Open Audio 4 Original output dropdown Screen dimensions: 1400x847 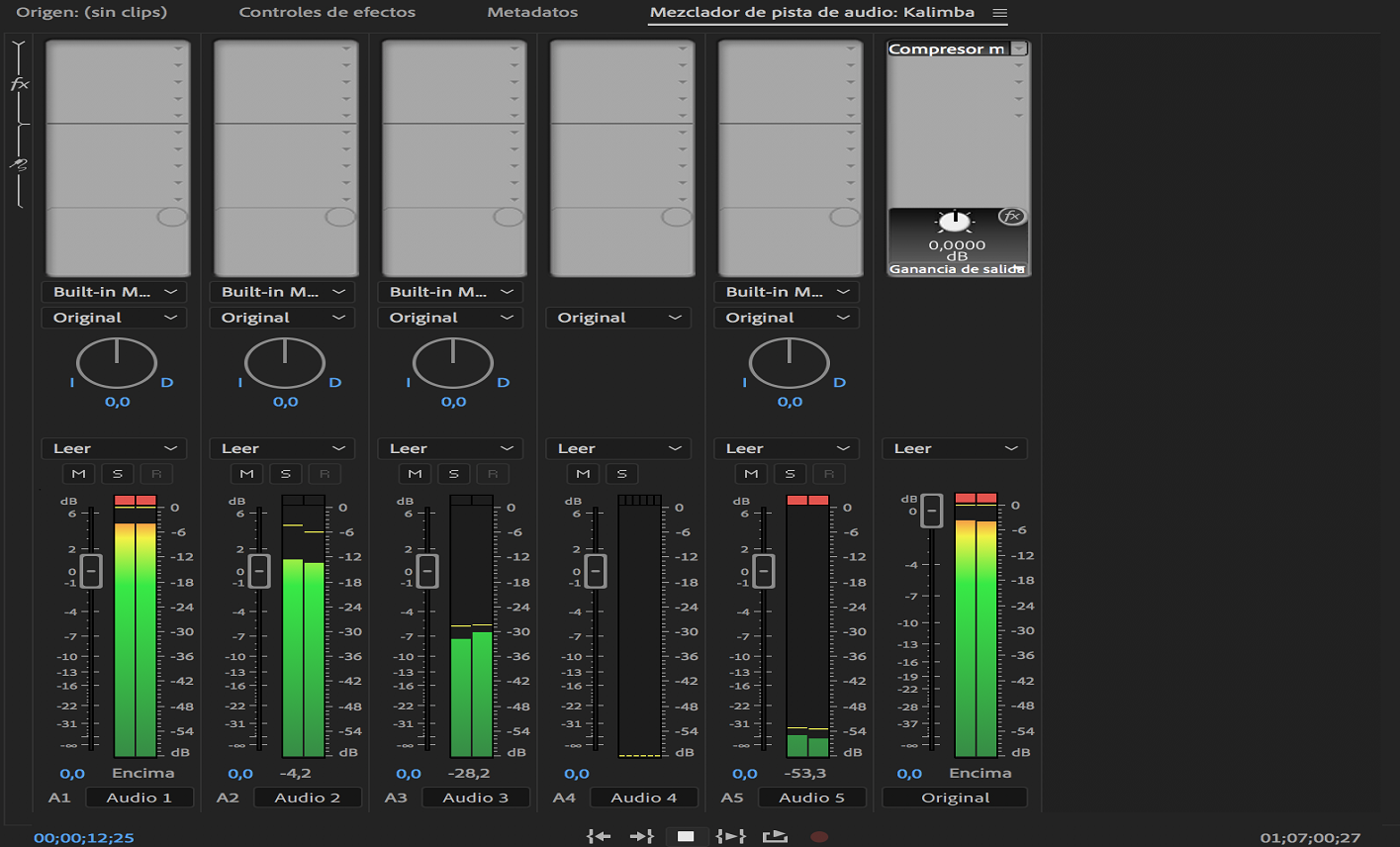[618, 318]
